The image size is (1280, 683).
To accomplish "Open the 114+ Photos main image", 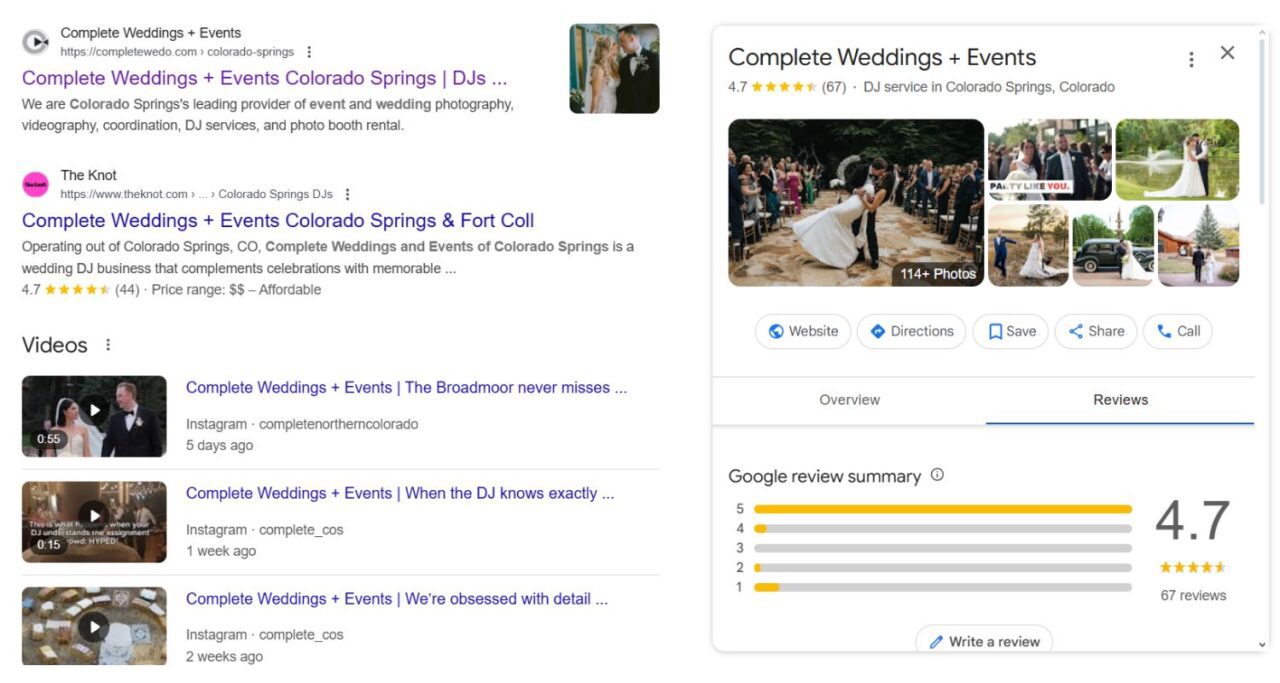I will coord(856,203).
